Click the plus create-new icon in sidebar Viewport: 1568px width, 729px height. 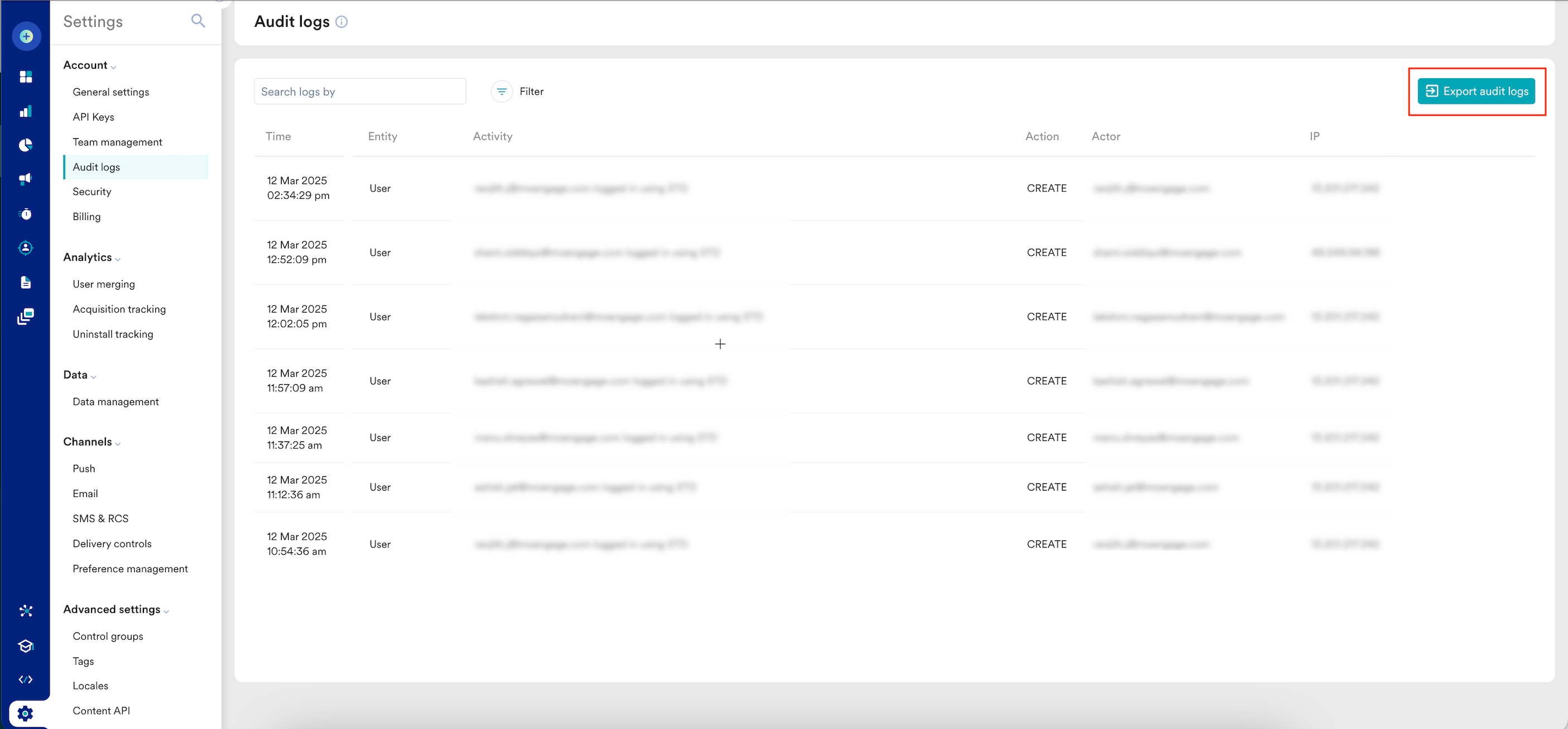(26, 36)
